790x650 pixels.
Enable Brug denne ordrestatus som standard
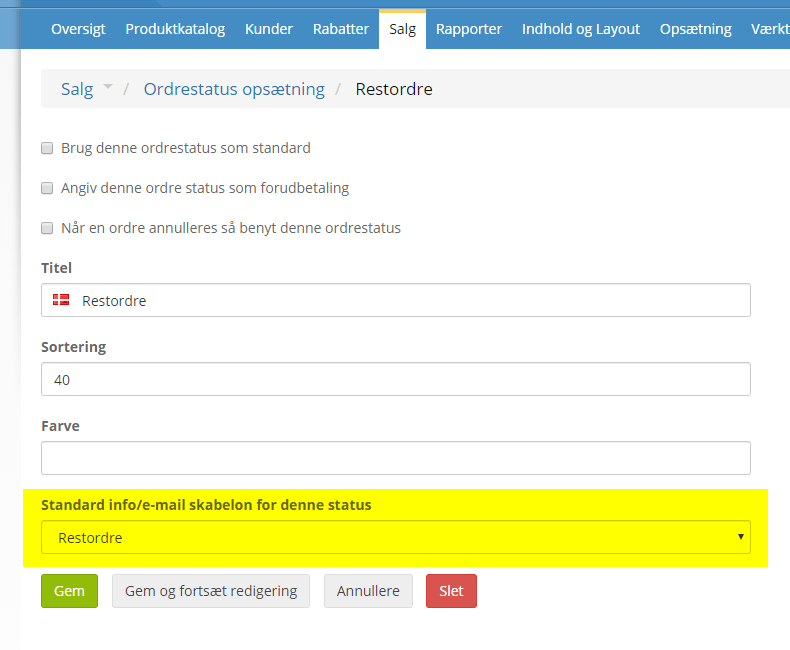[47, 148]
